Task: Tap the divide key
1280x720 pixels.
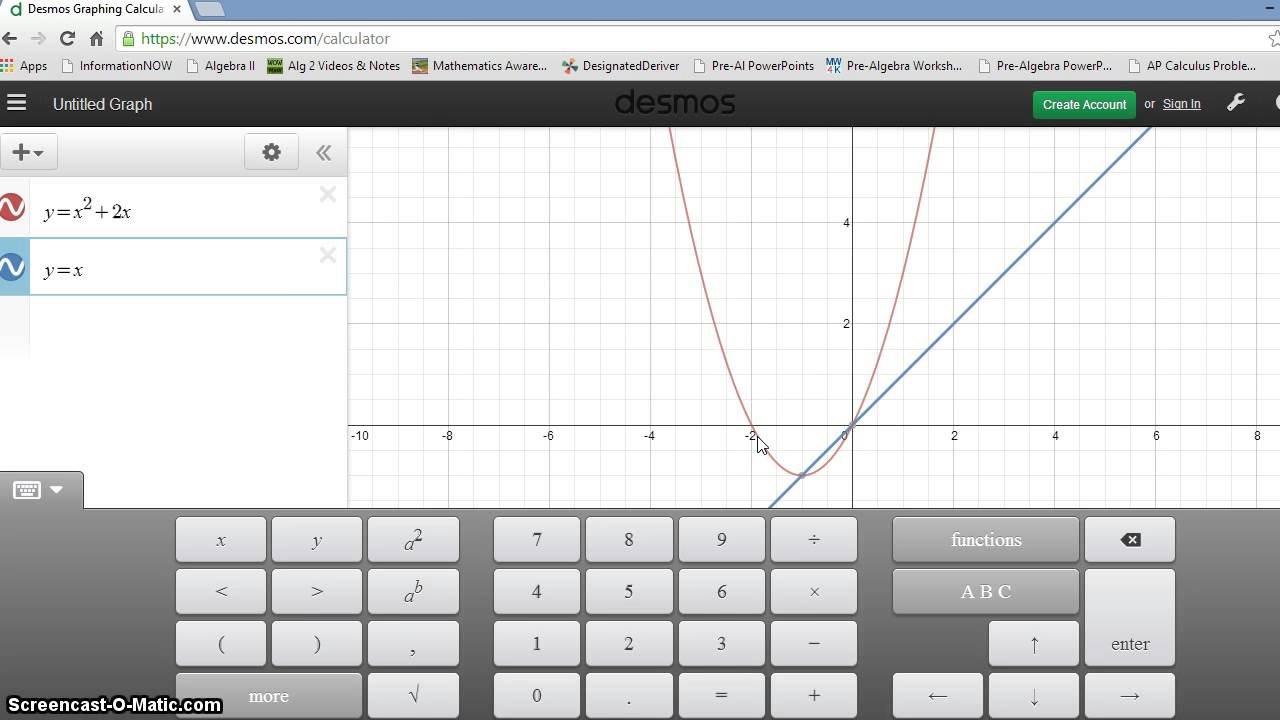Action: coord(814,540)
